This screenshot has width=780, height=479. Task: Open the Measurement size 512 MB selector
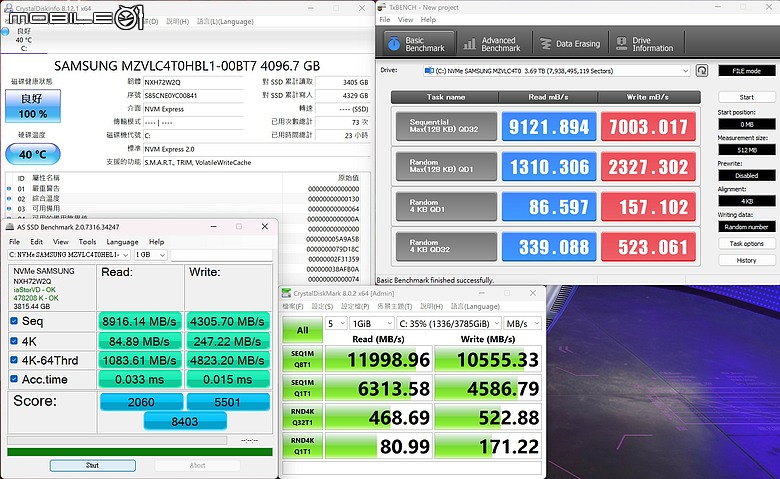[x=747, y=150]
